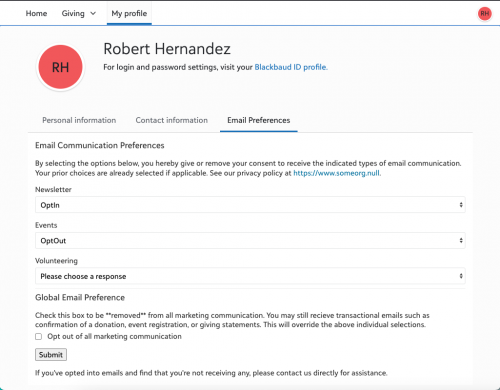This screenshot has width=500, height=390.
Task: Click the Events field label
Action: point(46,225)
